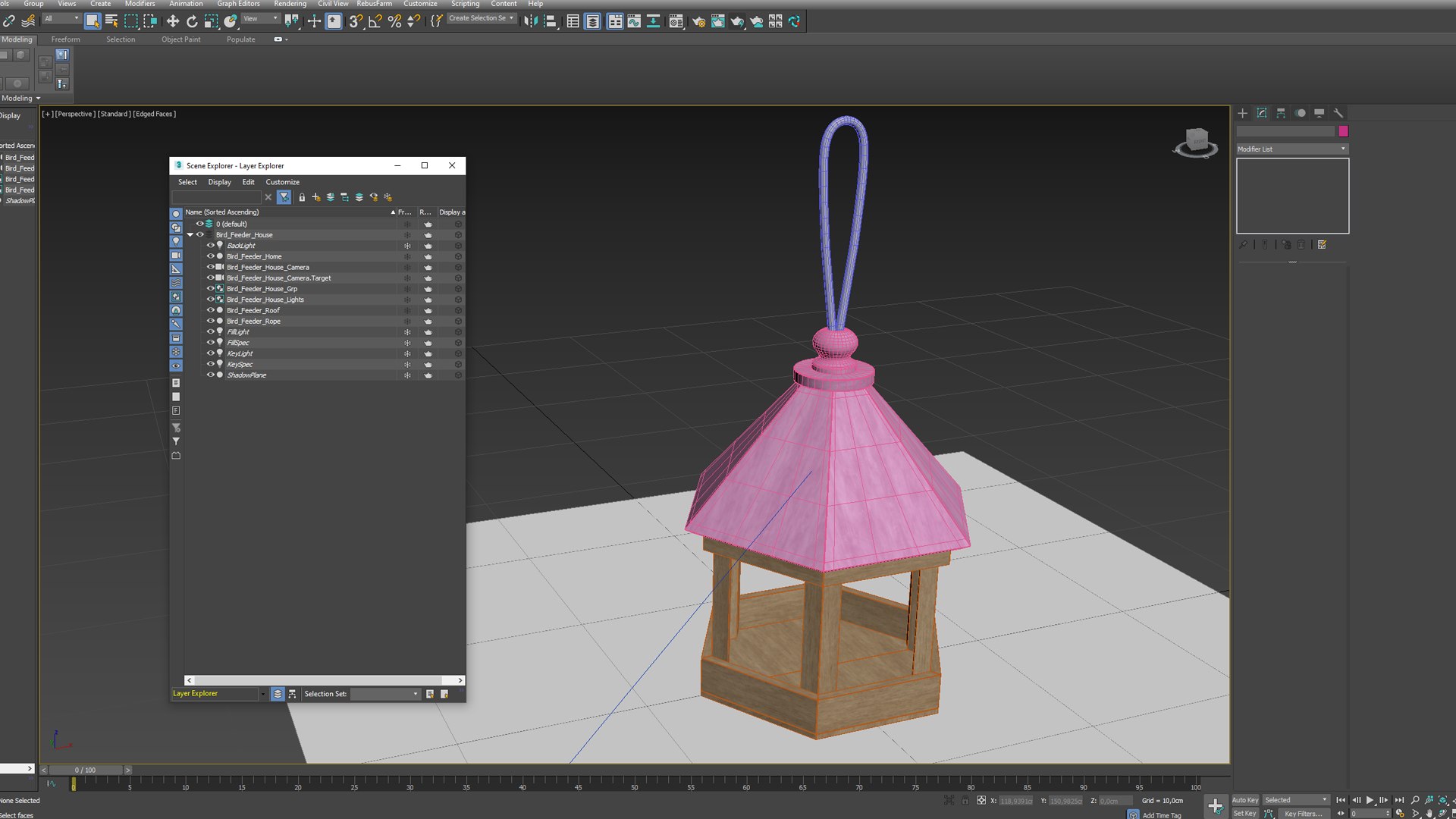Toggle Angle Snap in main toolbar
This screenshot has height=819, width=1456.
(375, 21)
